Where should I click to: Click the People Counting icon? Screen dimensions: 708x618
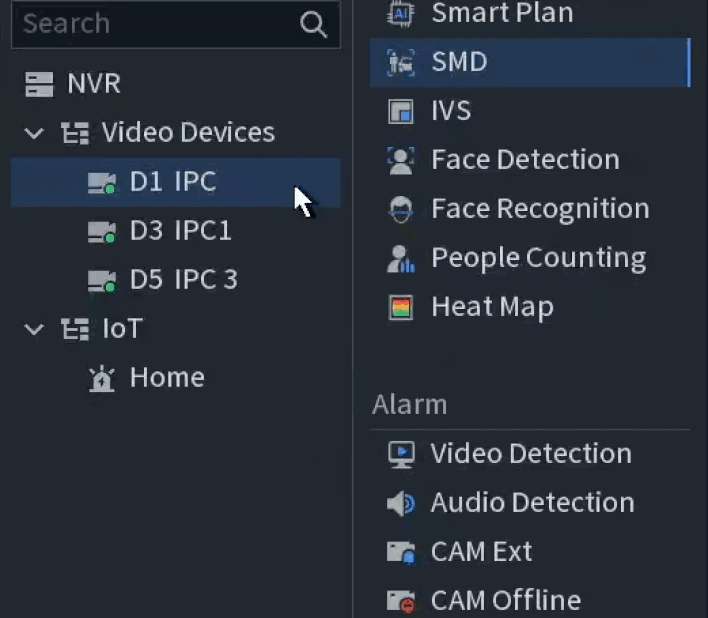coord(401,258)
